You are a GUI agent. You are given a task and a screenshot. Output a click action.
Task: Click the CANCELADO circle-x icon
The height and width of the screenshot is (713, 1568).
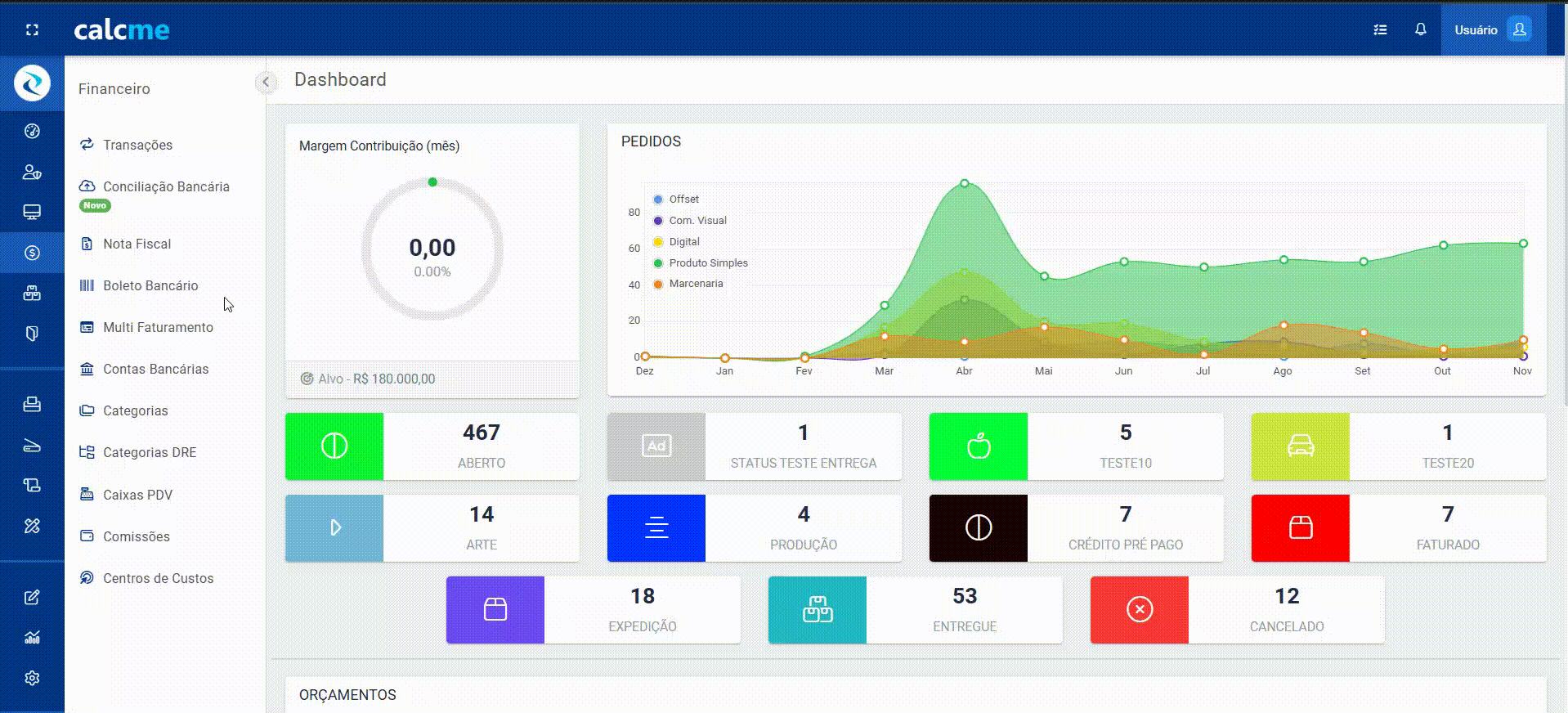[1140, 610]
